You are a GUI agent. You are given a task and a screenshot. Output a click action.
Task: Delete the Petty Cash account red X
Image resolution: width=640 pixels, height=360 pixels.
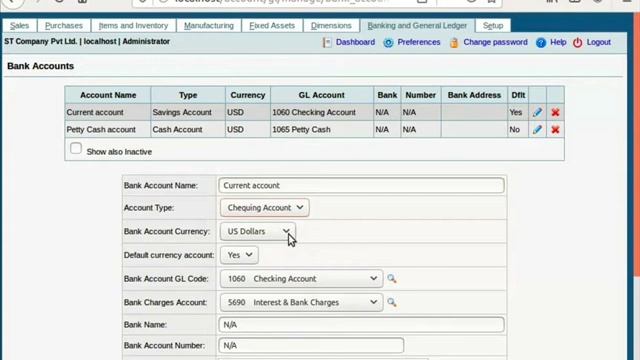click(x=555, y=130)
